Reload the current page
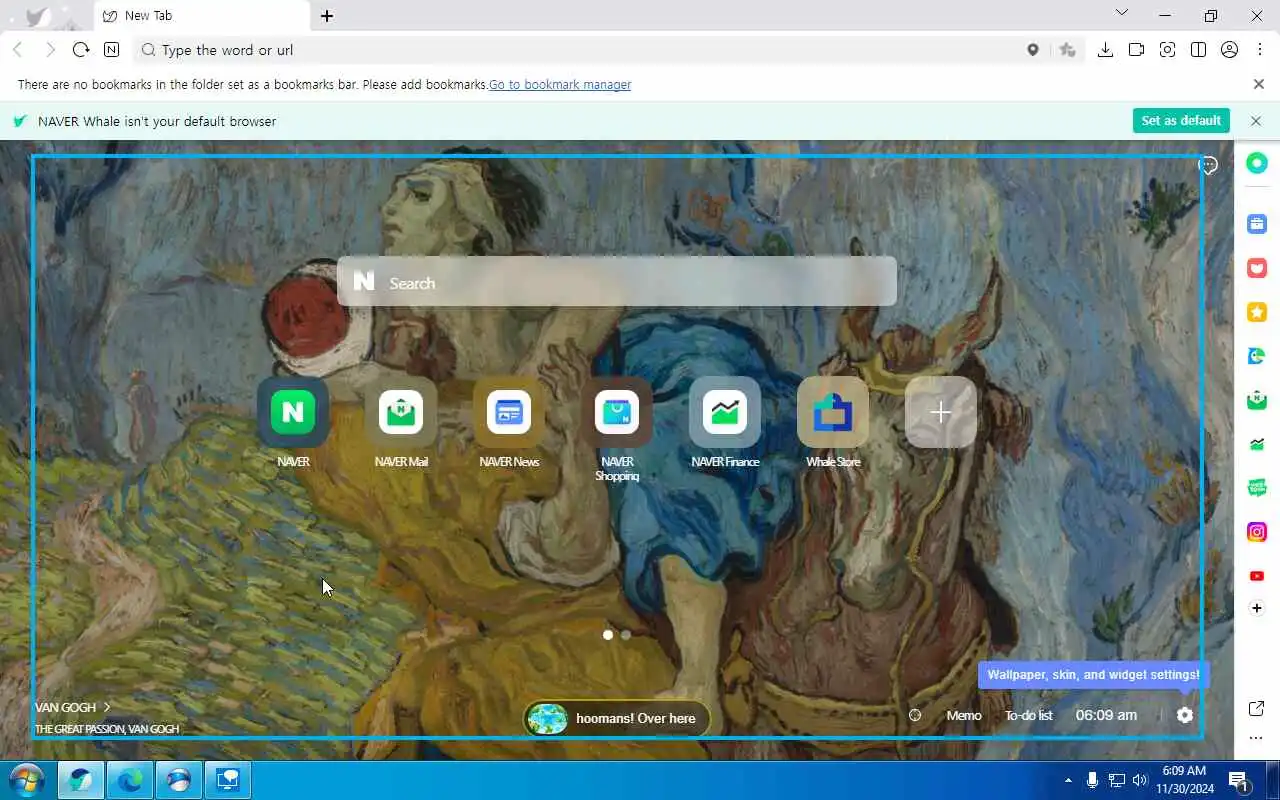Viewport: 1280px width, 800px height. click(x=81, y=50)
